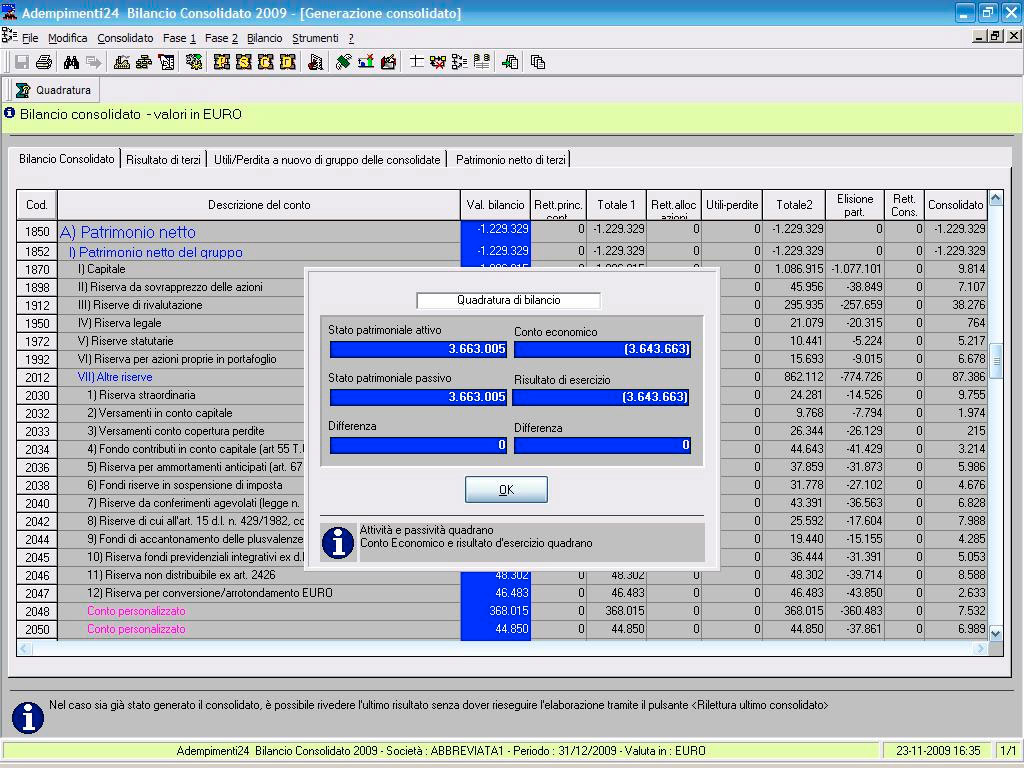Click the puzzle piece icon lettered P

pos(221,62)
